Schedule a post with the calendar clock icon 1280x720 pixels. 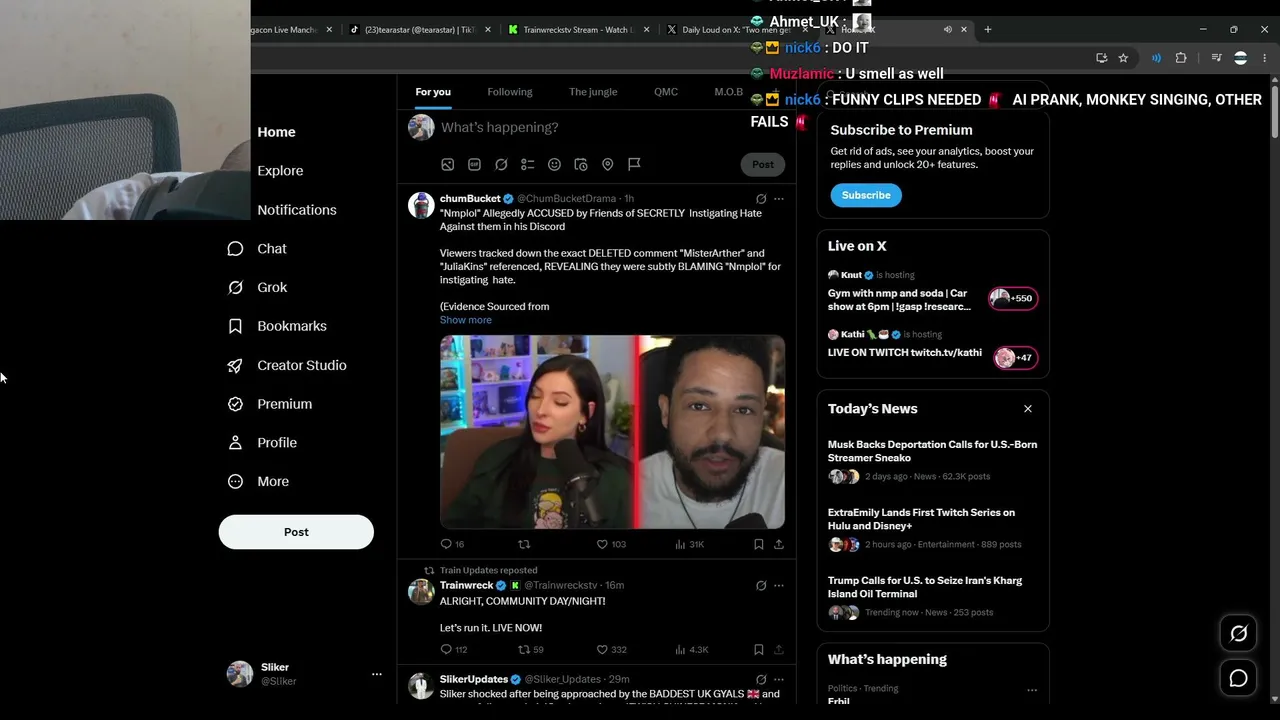(581, 164)
